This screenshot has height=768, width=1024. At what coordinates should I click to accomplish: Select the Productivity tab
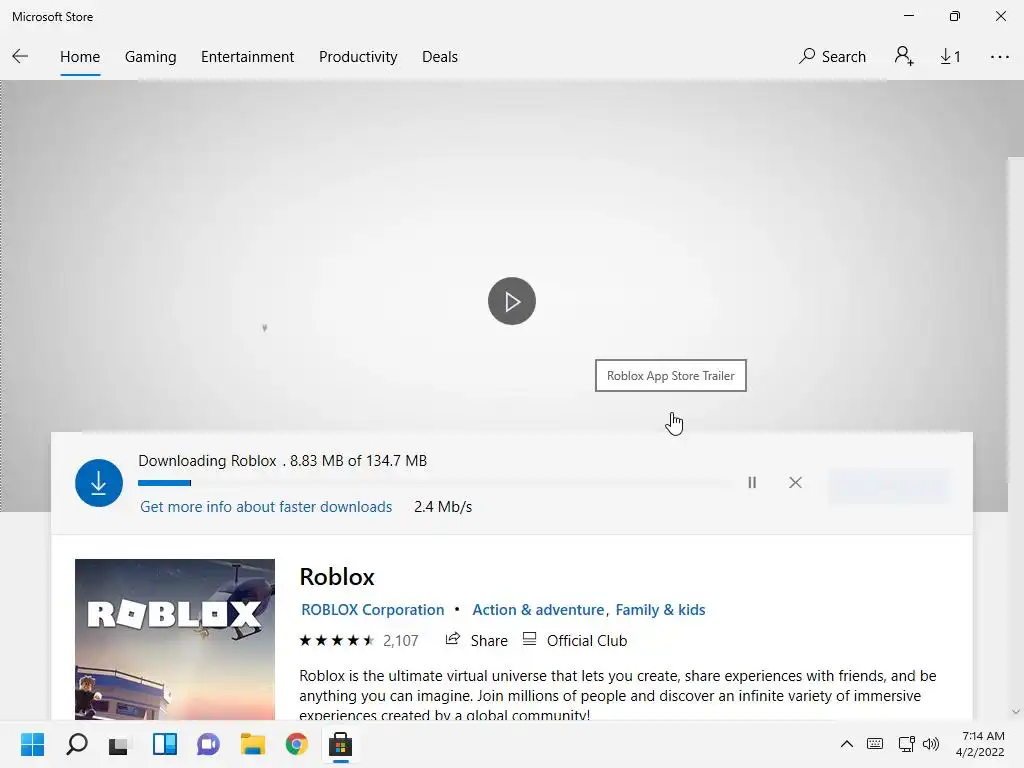click(x=358, y=57)
